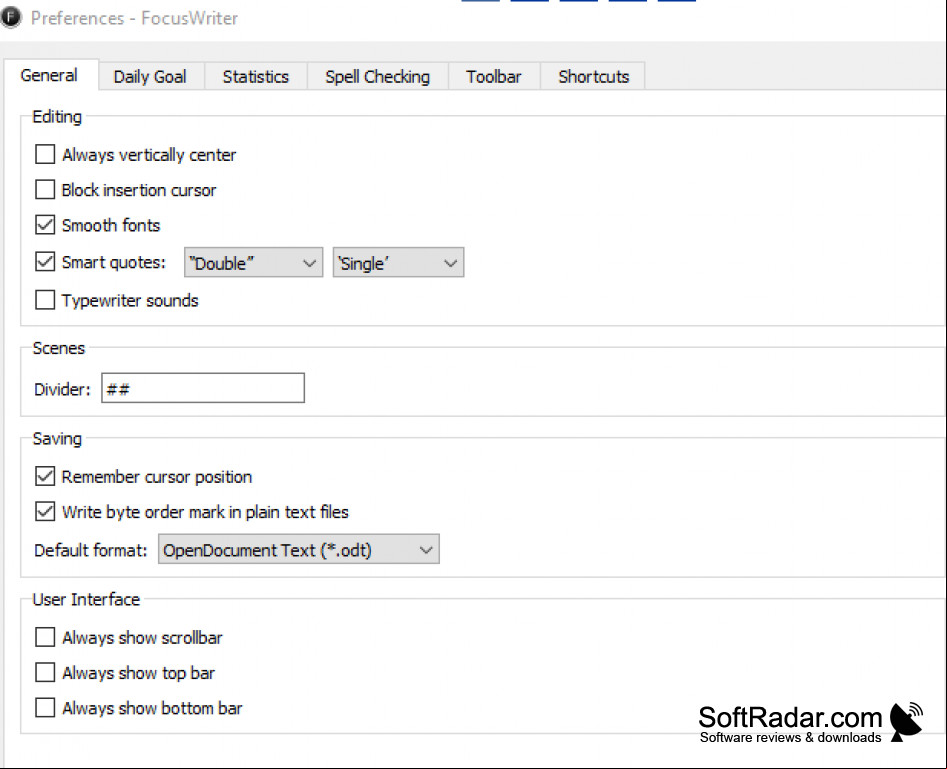Enable Typewriter sounds checkbox

(x=45, y=300)
